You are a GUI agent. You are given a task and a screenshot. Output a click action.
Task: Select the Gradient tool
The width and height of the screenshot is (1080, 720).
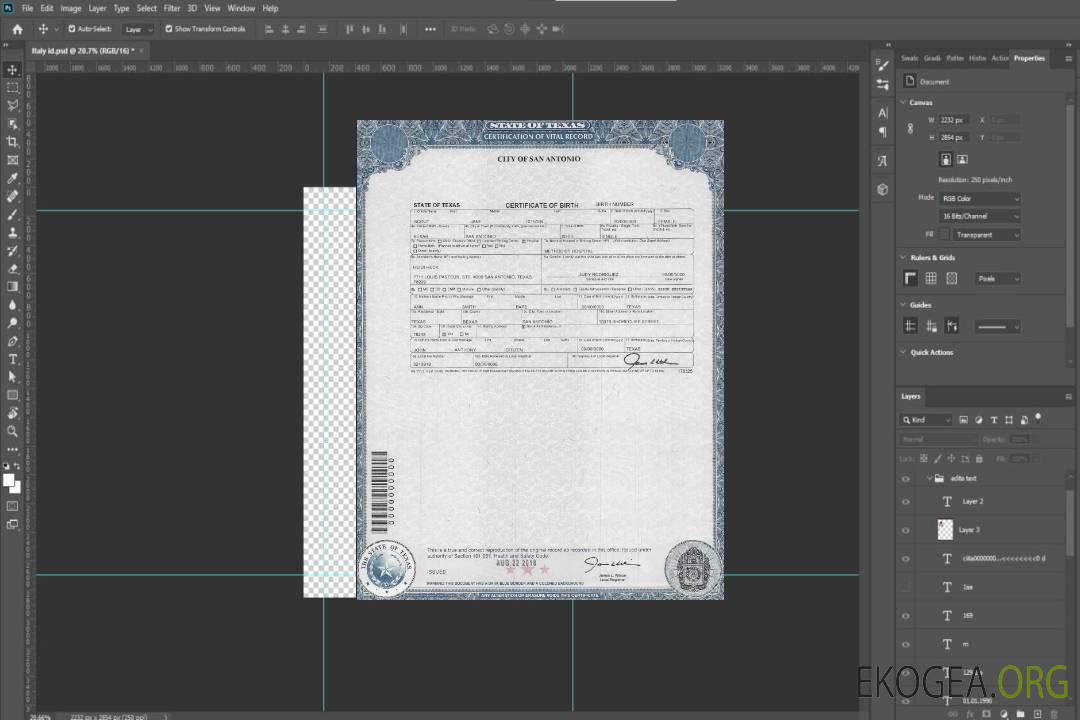[x=12, y=287]
